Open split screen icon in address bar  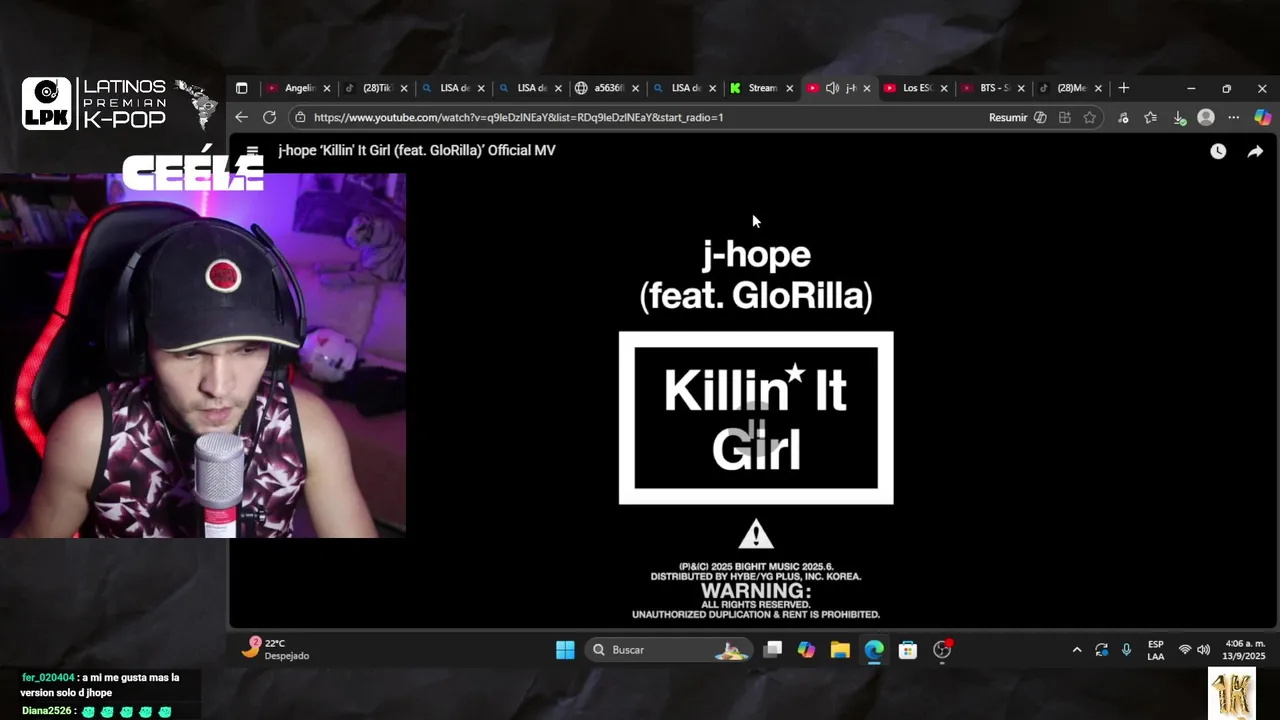pos(1064,117)
